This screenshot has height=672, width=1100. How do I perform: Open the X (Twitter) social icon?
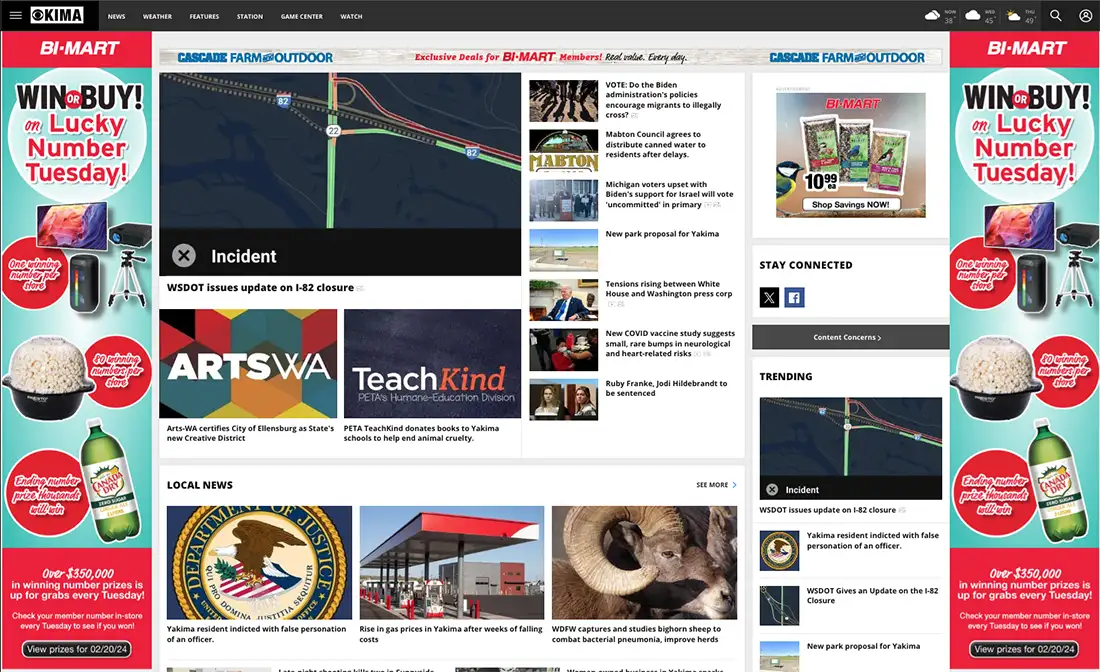[x=769, y=297]
